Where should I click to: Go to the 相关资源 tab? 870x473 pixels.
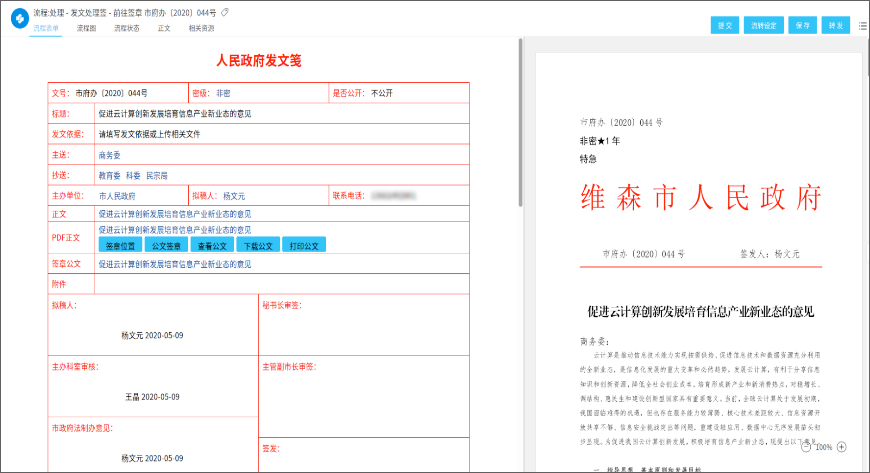[201, 28]
